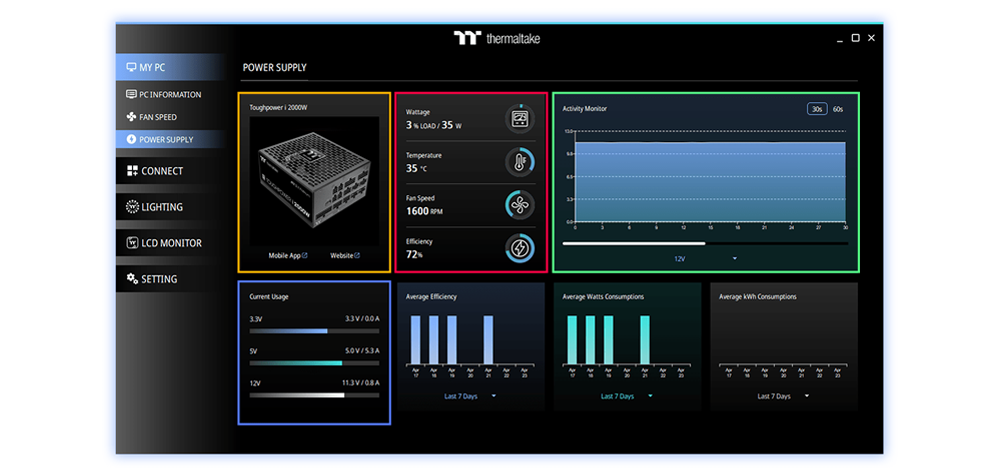Click the Thermaltake logo

pyautogui.click(x=497, y=38)
